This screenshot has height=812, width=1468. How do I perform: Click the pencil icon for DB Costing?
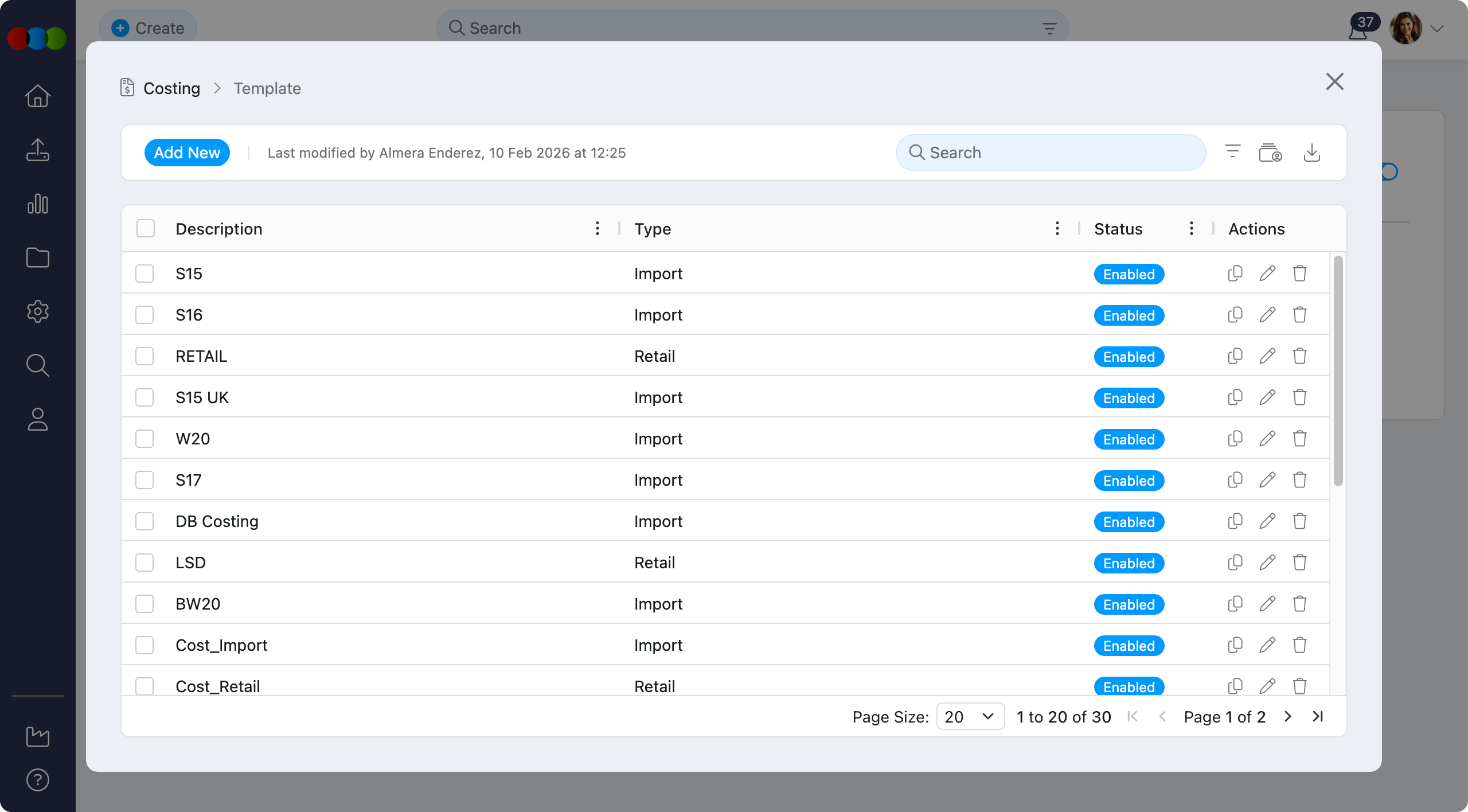click(x=1267, y=521)
